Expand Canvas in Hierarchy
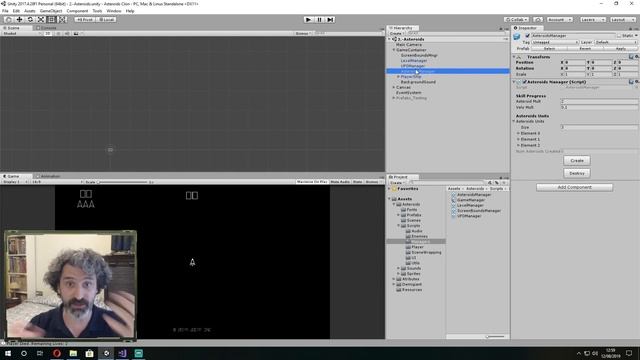Image resolution: width=640 pixels, height=360 pixels. (394, 87)
